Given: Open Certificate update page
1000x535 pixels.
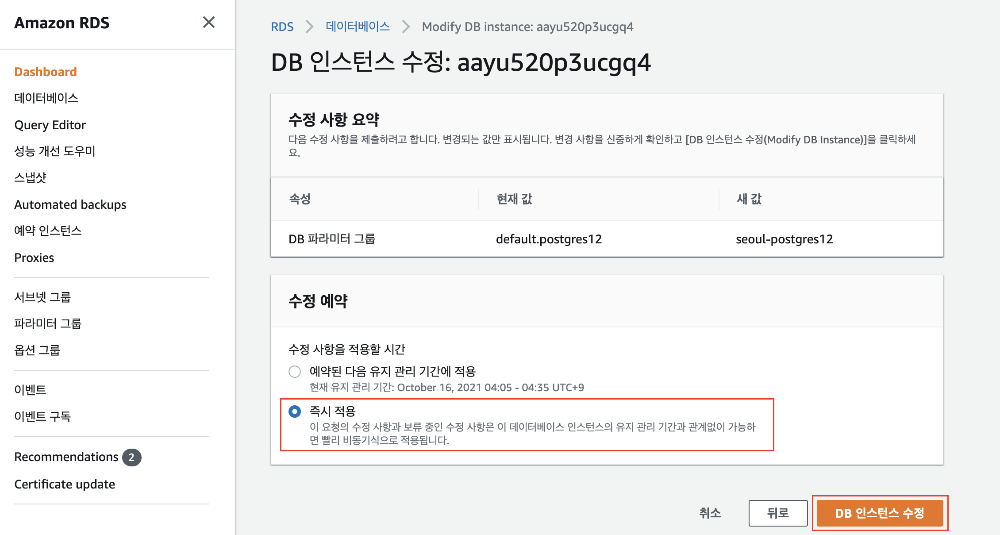Looking at the screenshot, I should 64,484.
